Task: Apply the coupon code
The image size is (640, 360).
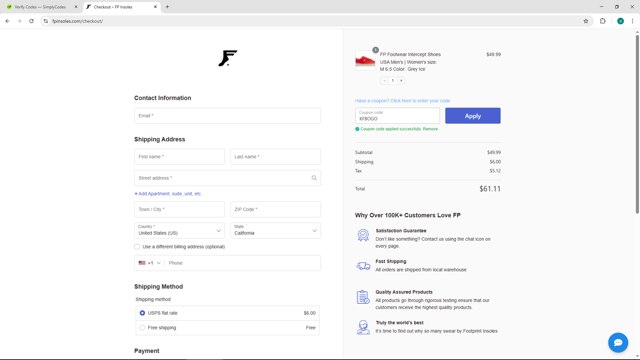Action: tap(473, 116)
